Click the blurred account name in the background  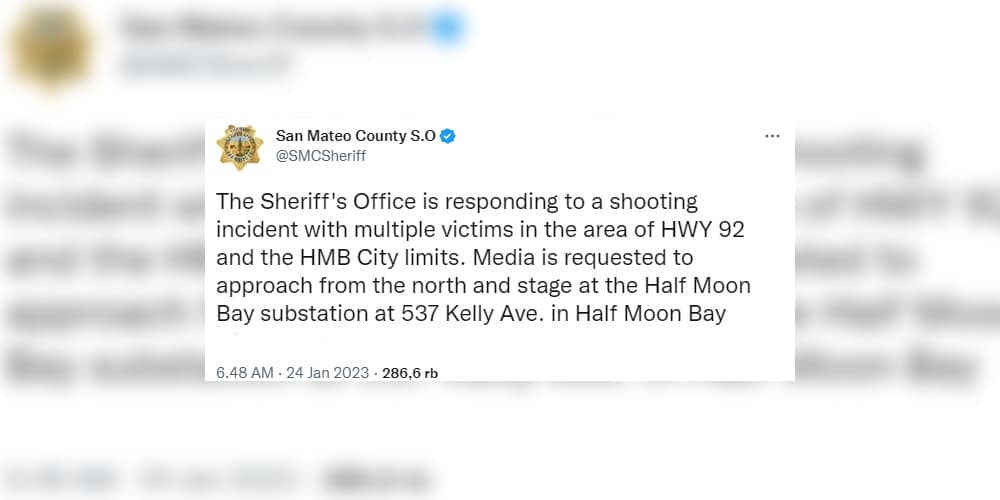click(x=273, y=27)
